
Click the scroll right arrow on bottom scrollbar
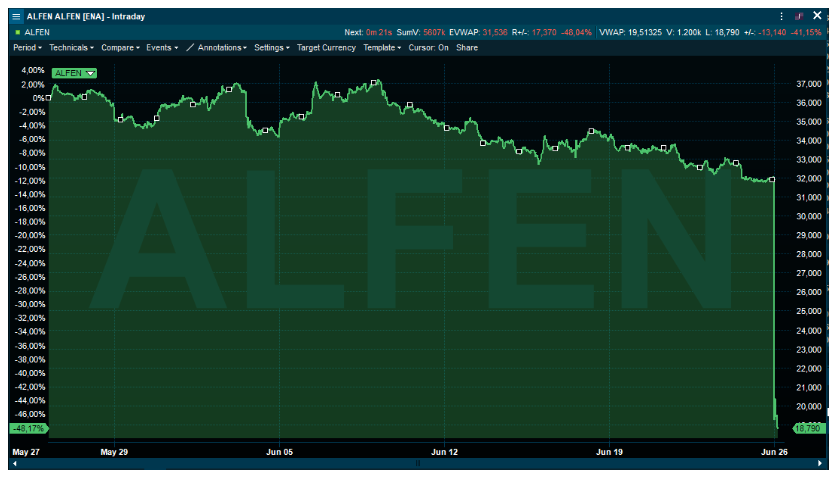coord(820,463)
